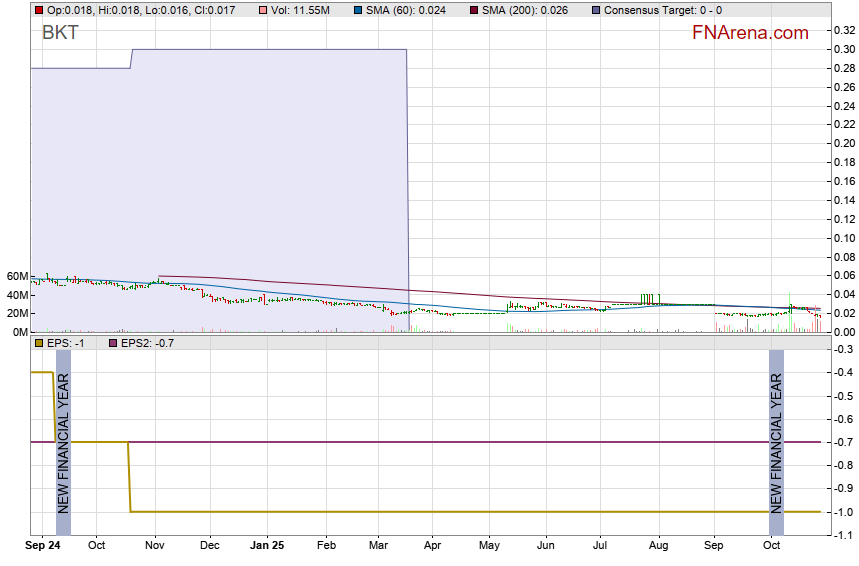Image resolution: width=859 pixels, height=566 pixels.
Task: Click the left NEW FINANCIAL YEAR marker
Action: click(x=63, y=442)
